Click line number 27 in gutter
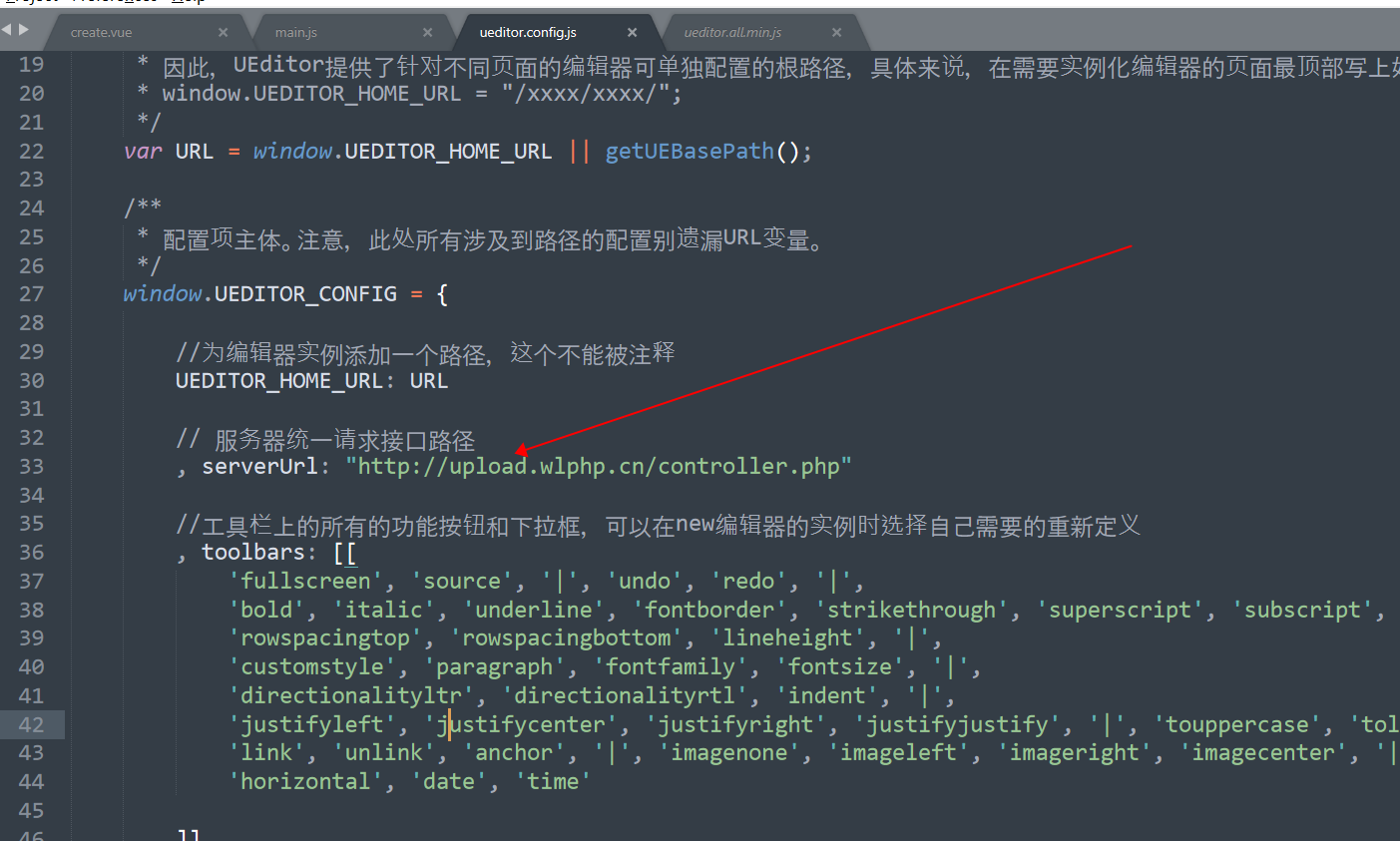The image size is (1400, 841). point(32,294)
